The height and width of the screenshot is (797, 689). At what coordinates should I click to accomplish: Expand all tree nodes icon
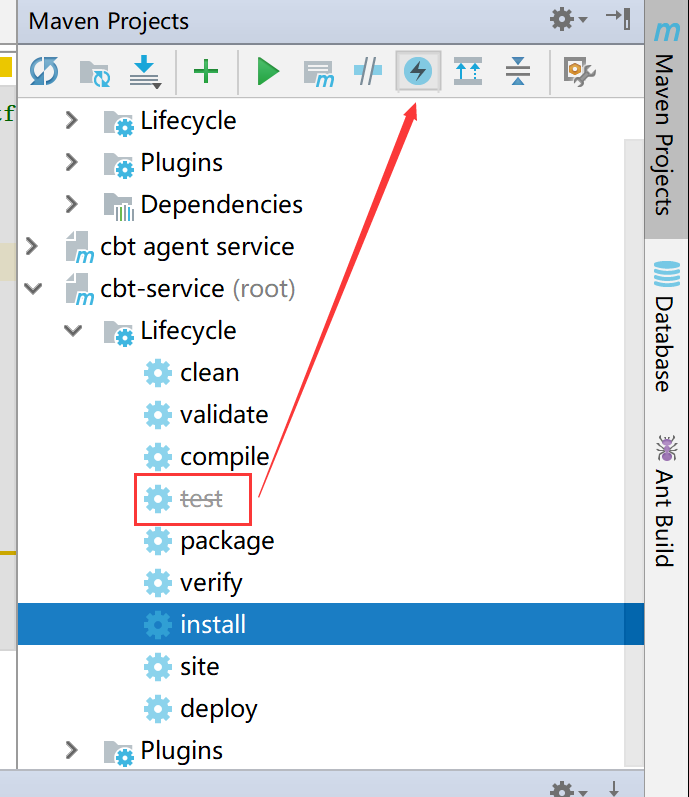pyautogui.click(x=467, y=71)
